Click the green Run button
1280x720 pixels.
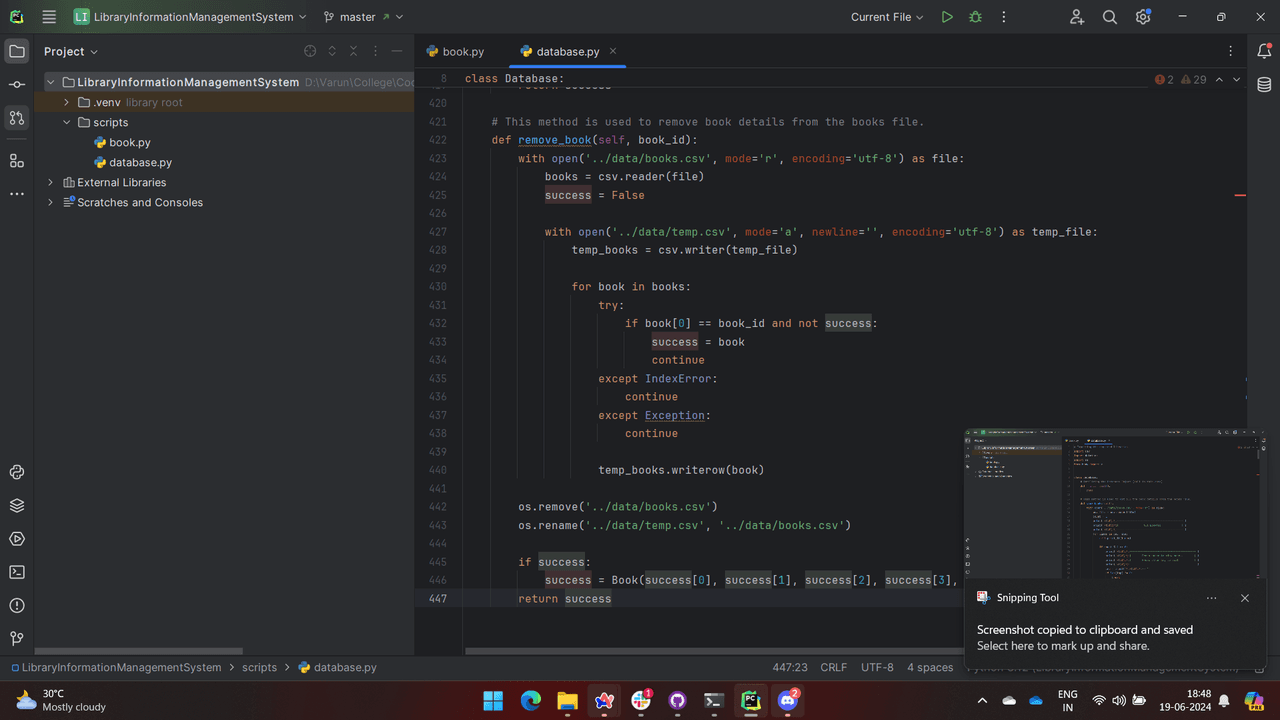pos(946,17)
